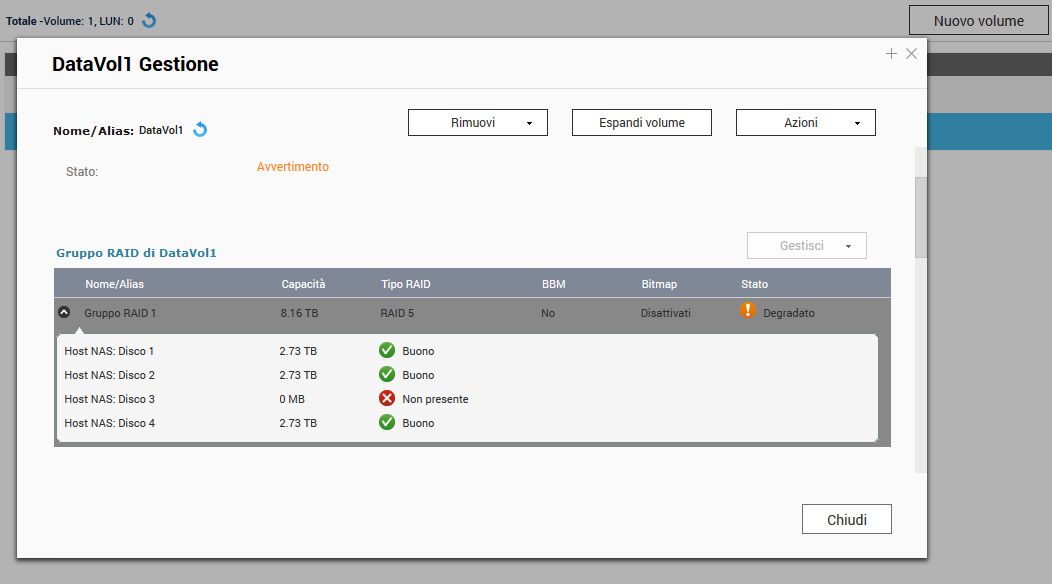Click the Tipo RAID column header
Viewport: 1052px width, 584px height.
pyautogui.click(x=405, y=284)
